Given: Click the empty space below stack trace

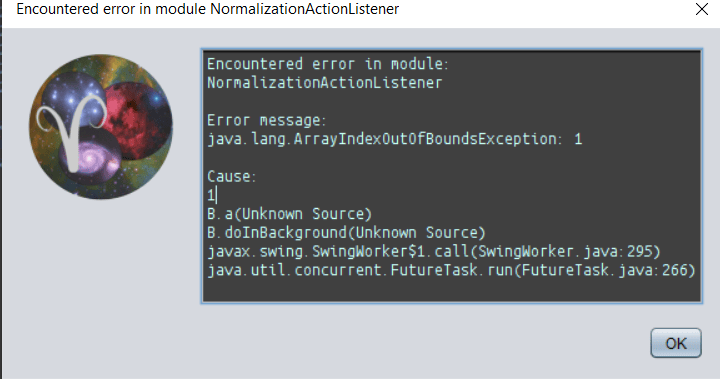Looking at the screenshot, I should point(451,289).
